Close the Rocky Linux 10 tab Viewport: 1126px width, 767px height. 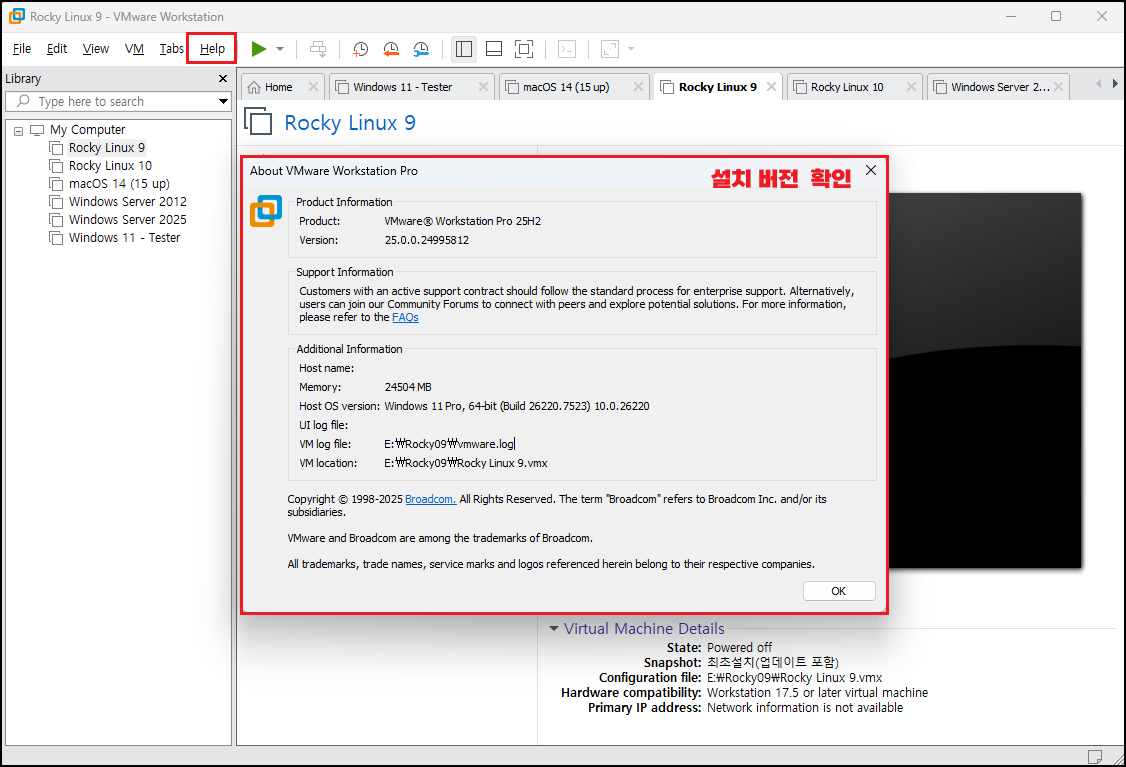coord(911,86)
